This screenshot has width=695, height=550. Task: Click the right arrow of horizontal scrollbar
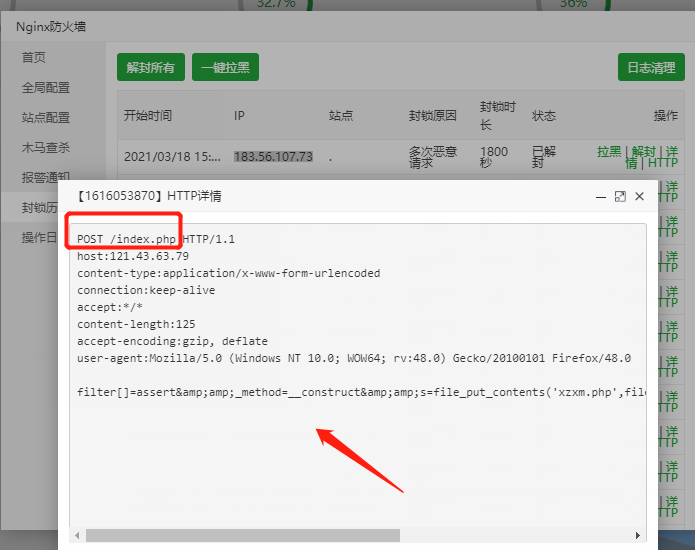pos(637,535)
